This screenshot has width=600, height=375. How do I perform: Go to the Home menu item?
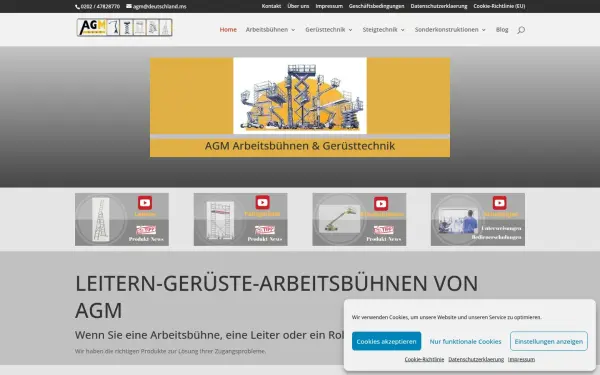click(x=228, y=30)
